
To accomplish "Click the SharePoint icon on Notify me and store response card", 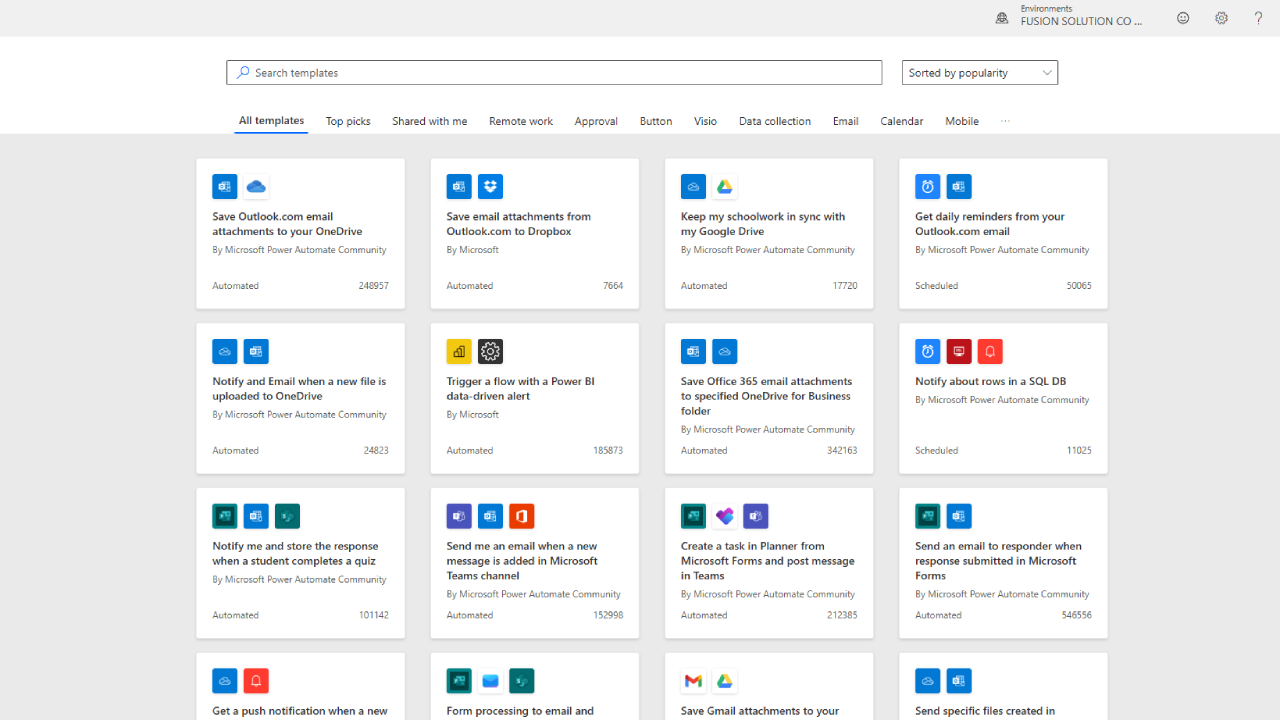I will pos(287,516).
